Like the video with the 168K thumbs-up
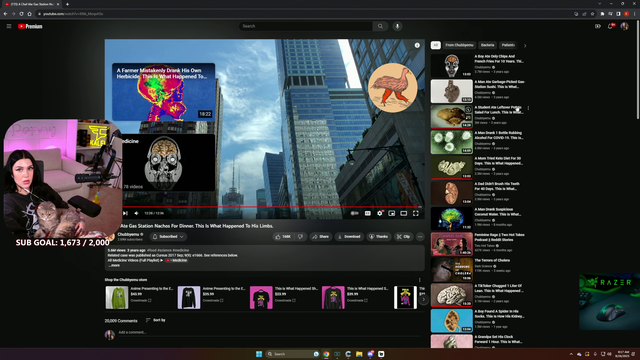Image resolution: width=640 pixels, height=360 pixels. tap(283, 237)
